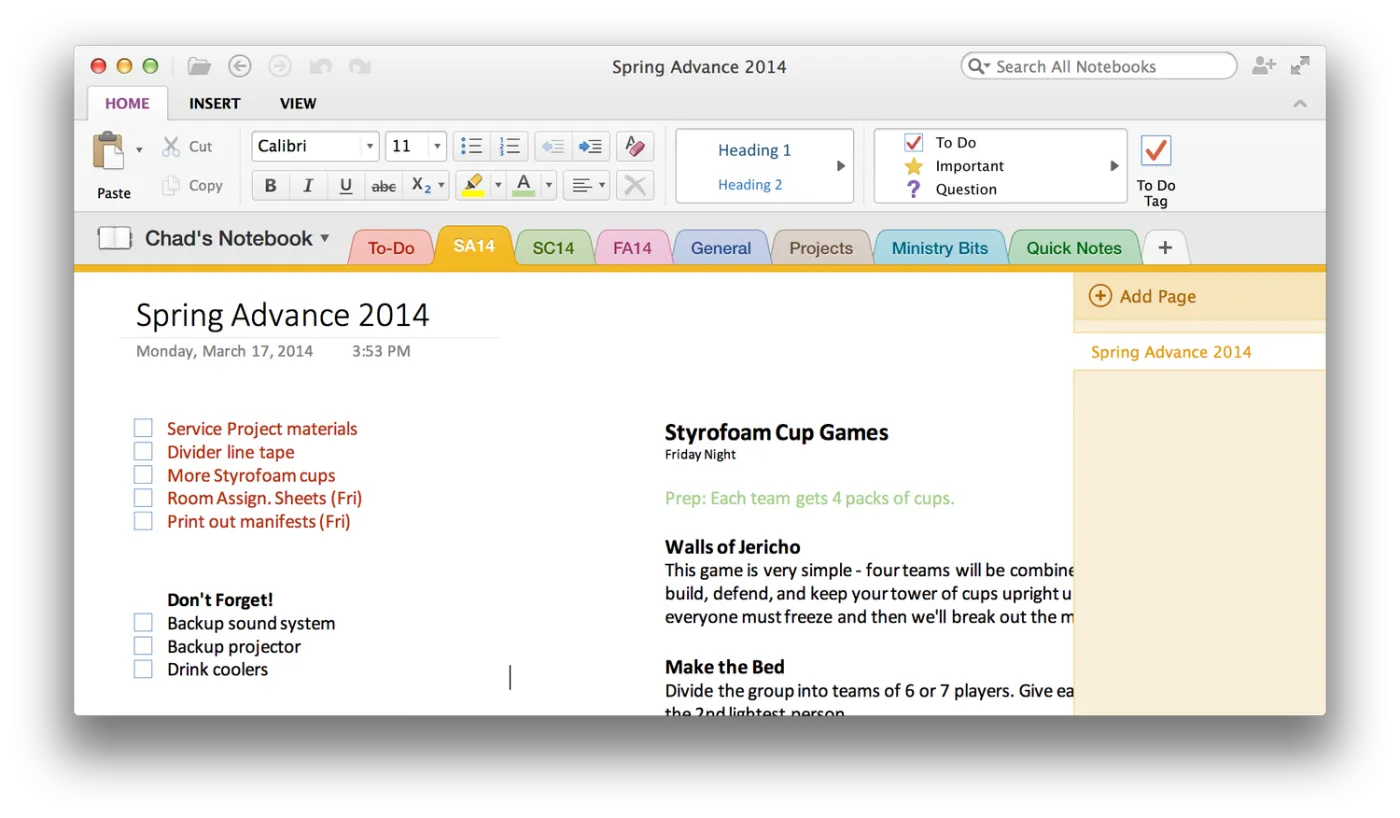The width and height of the screenshot is (1400, 818).
Task: Apply the Heading 2 style
Action: tap(750, 184)
